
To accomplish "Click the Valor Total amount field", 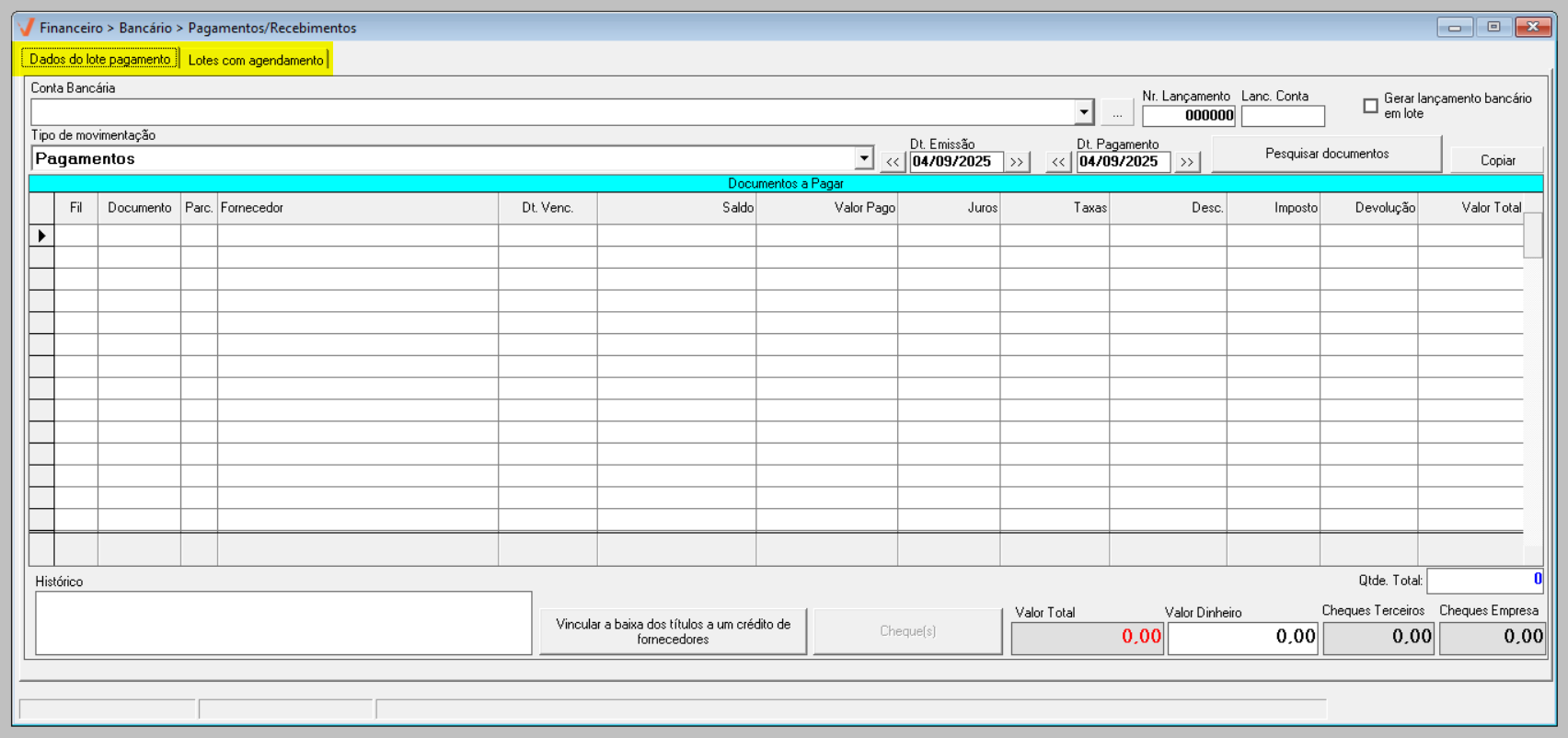I will point(1087,637).
